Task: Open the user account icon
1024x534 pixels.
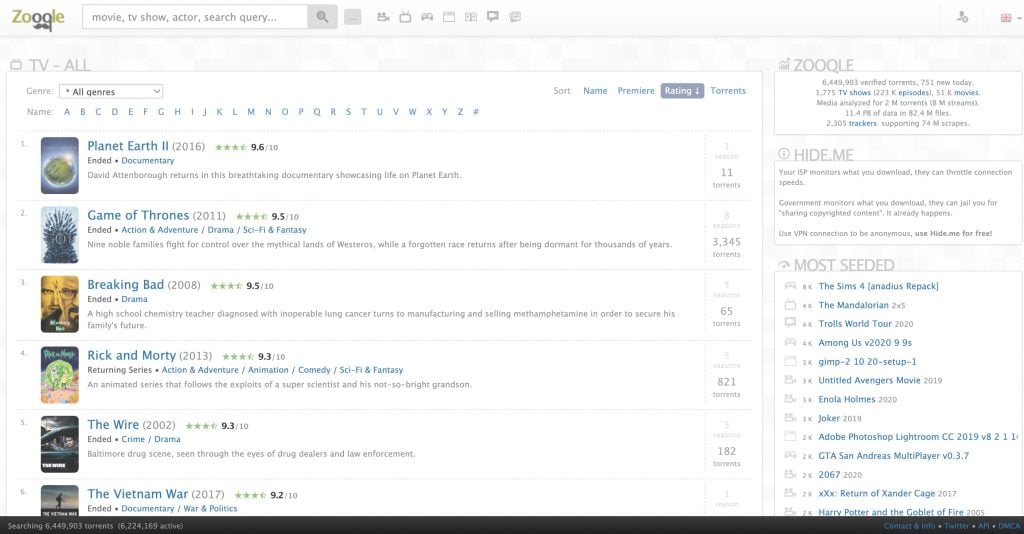Action: [x=962, y=18]
